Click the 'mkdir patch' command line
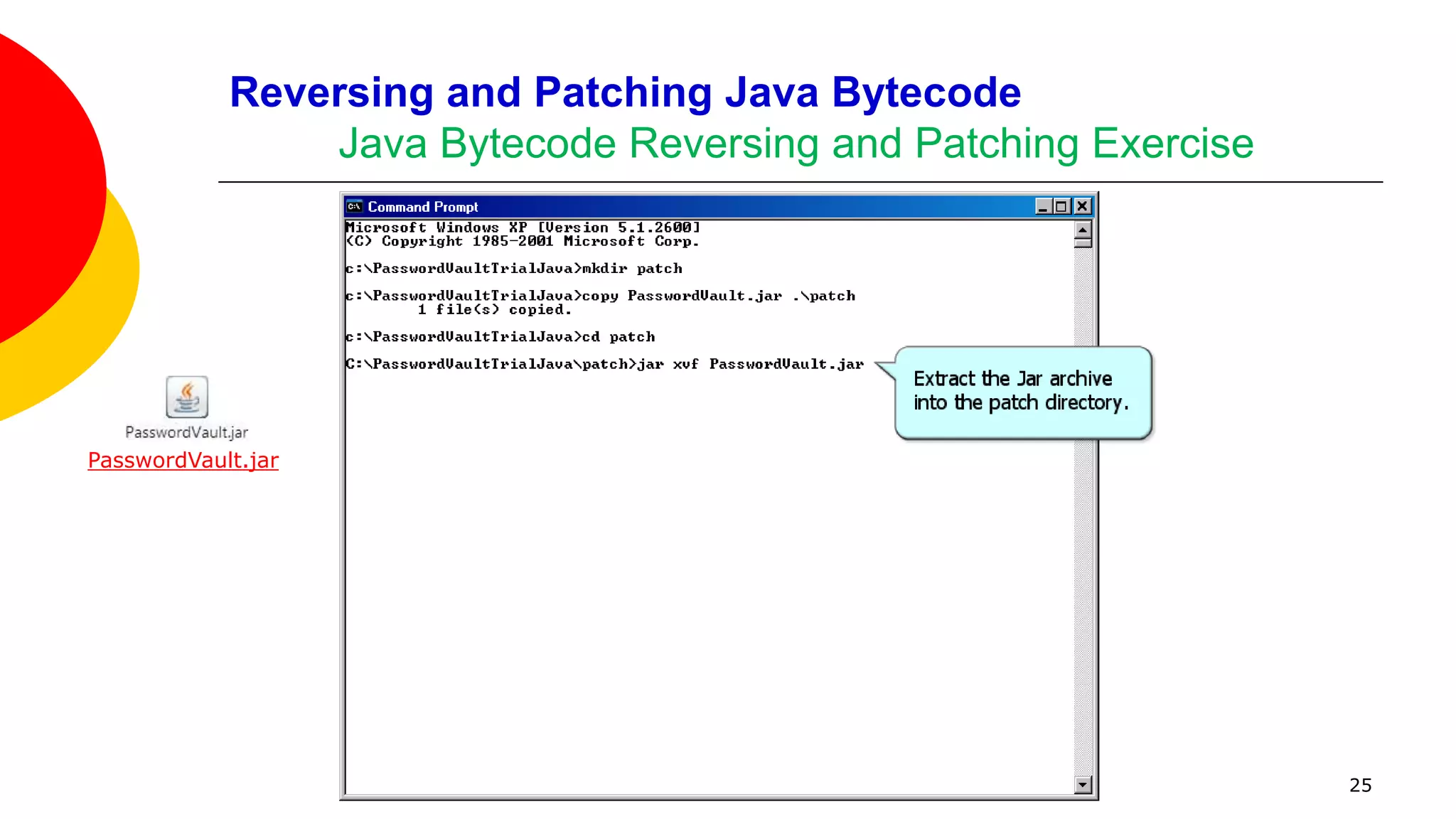The height and width of the screenshot is (819, 1456). [514, 269]
